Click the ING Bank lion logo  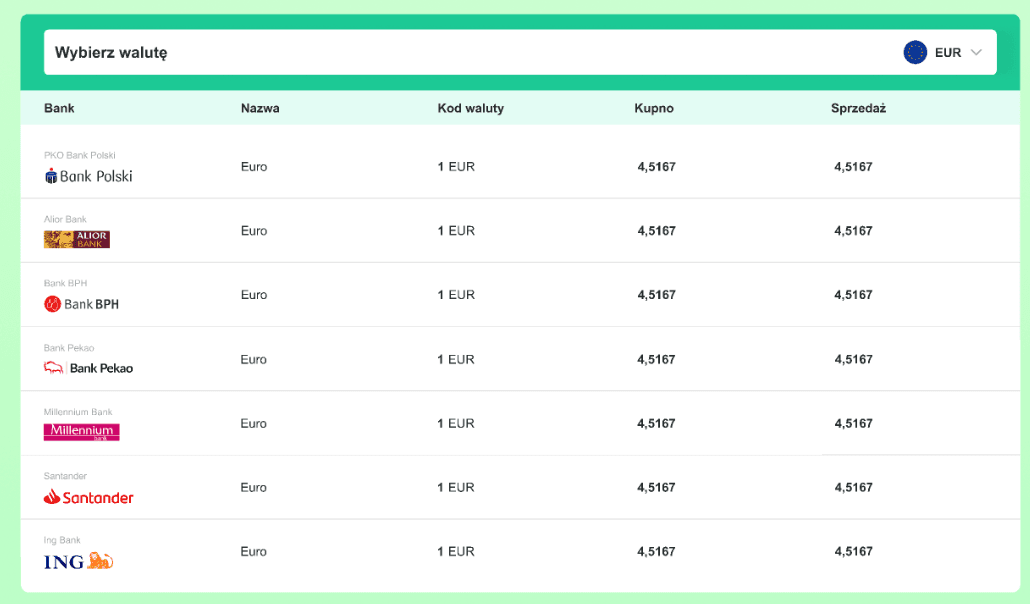pyautogui.click(x=100, y=561)
